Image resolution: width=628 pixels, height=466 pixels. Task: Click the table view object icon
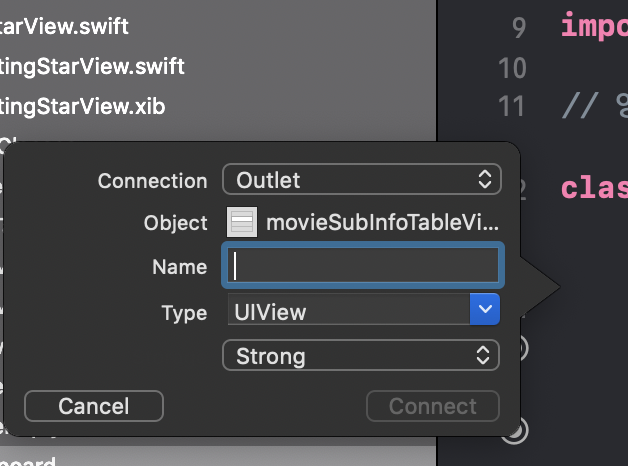242,223
